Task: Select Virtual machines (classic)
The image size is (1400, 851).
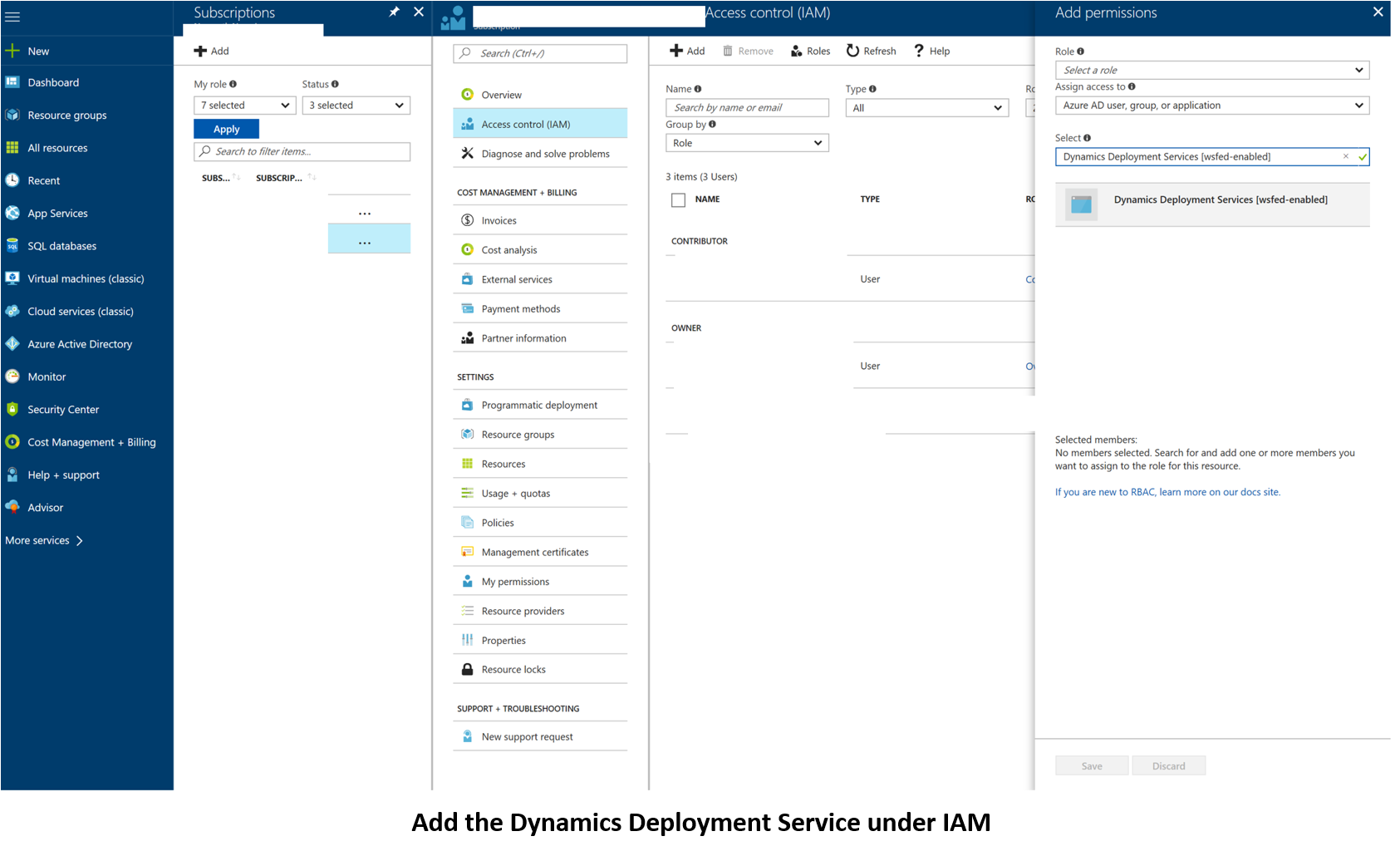Action: tap(86, 278)
